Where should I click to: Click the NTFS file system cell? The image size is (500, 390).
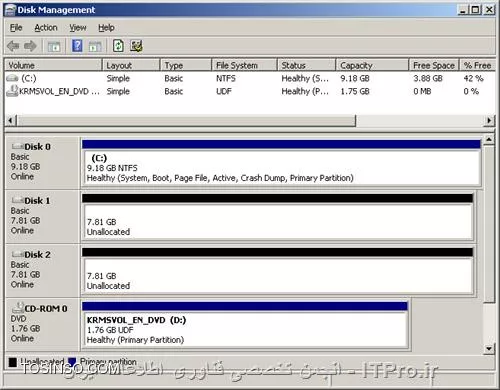pos(226,78)
